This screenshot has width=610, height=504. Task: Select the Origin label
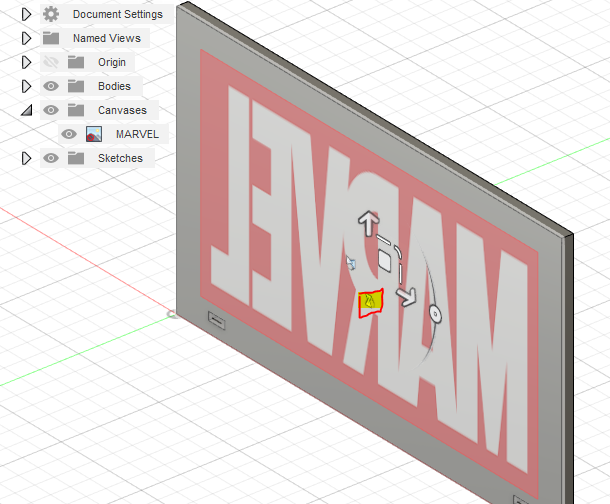(112, 62)
